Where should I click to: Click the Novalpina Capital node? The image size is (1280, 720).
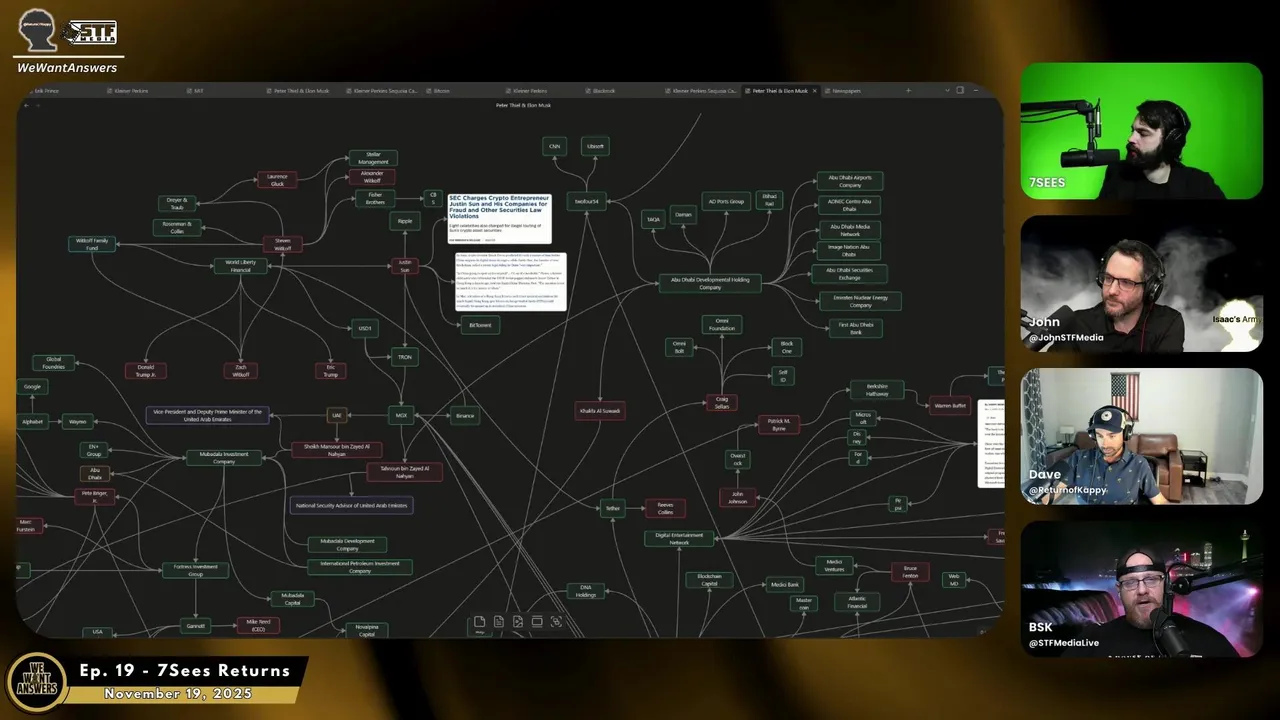tap(367, 630)
